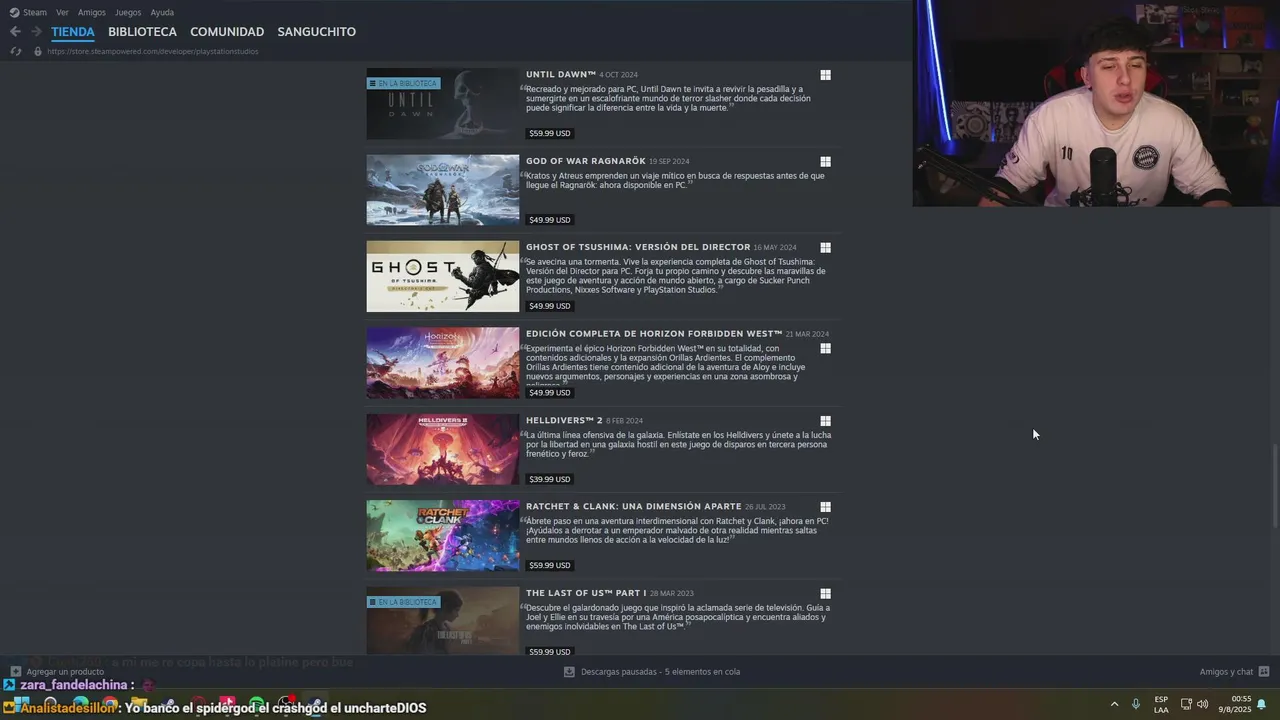Click the Windows platform icon for God of War Ragnarök

825,161
